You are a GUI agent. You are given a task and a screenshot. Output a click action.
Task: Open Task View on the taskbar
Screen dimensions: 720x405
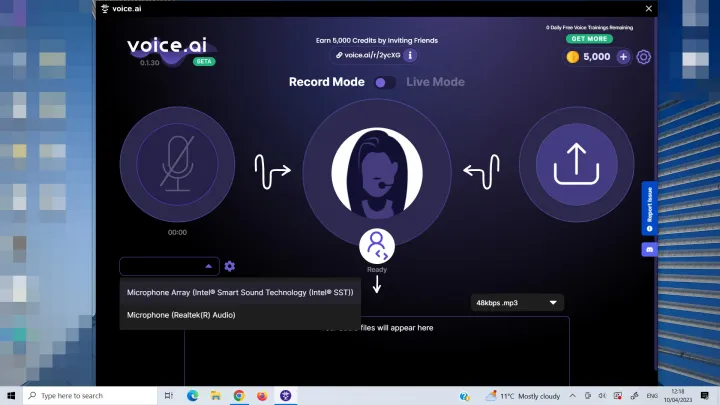pos(169,395)
